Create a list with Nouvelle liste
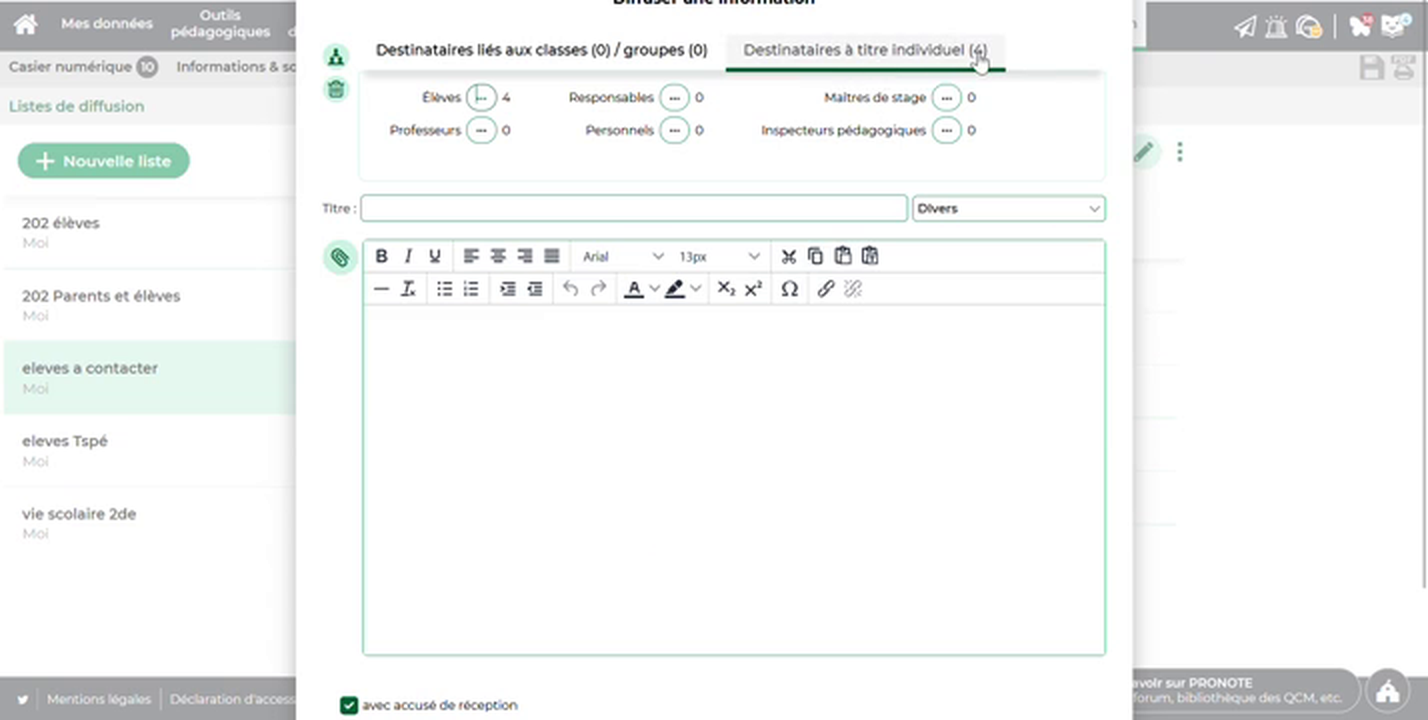 click(103, 161)
